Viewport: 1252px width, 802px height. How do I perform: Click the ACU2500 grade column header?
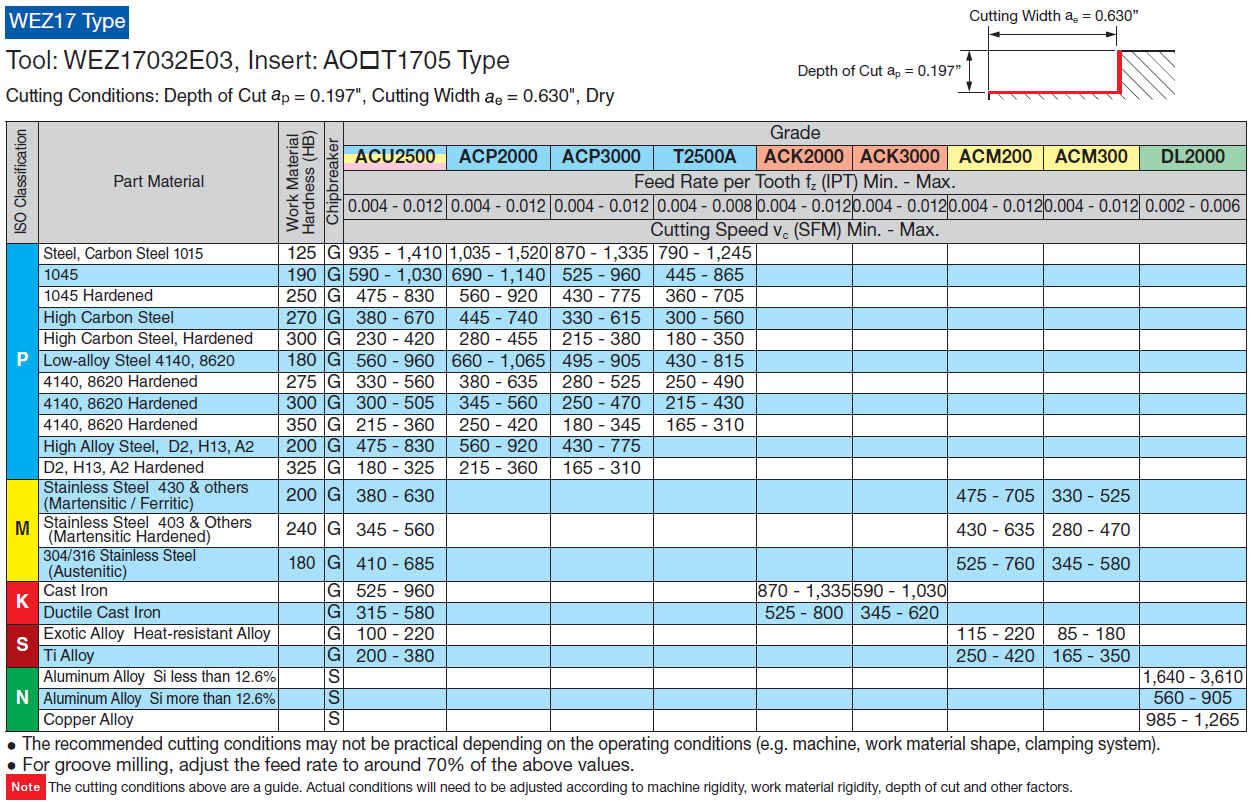tap(395, 156)
